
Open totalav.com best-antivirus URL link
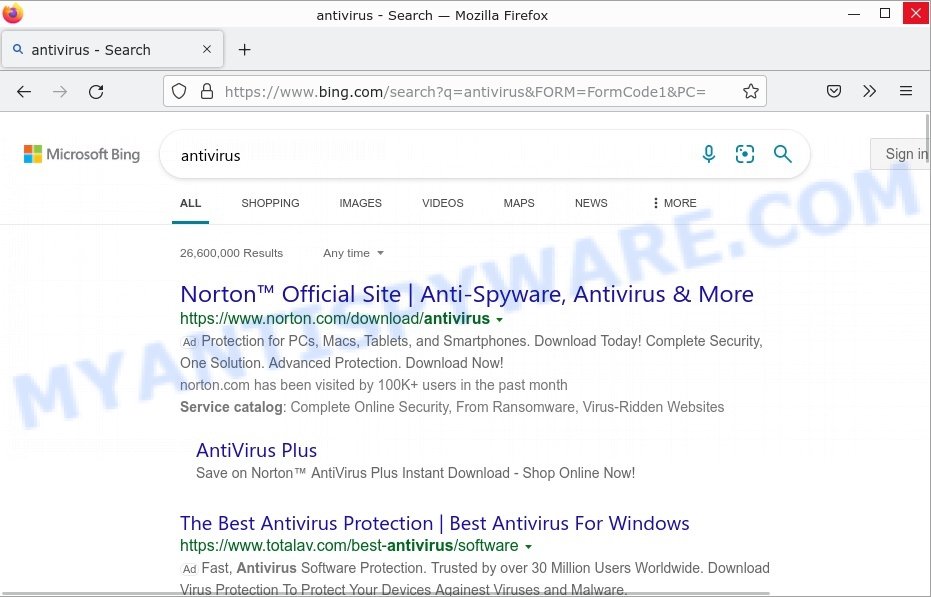pos(349,545)
